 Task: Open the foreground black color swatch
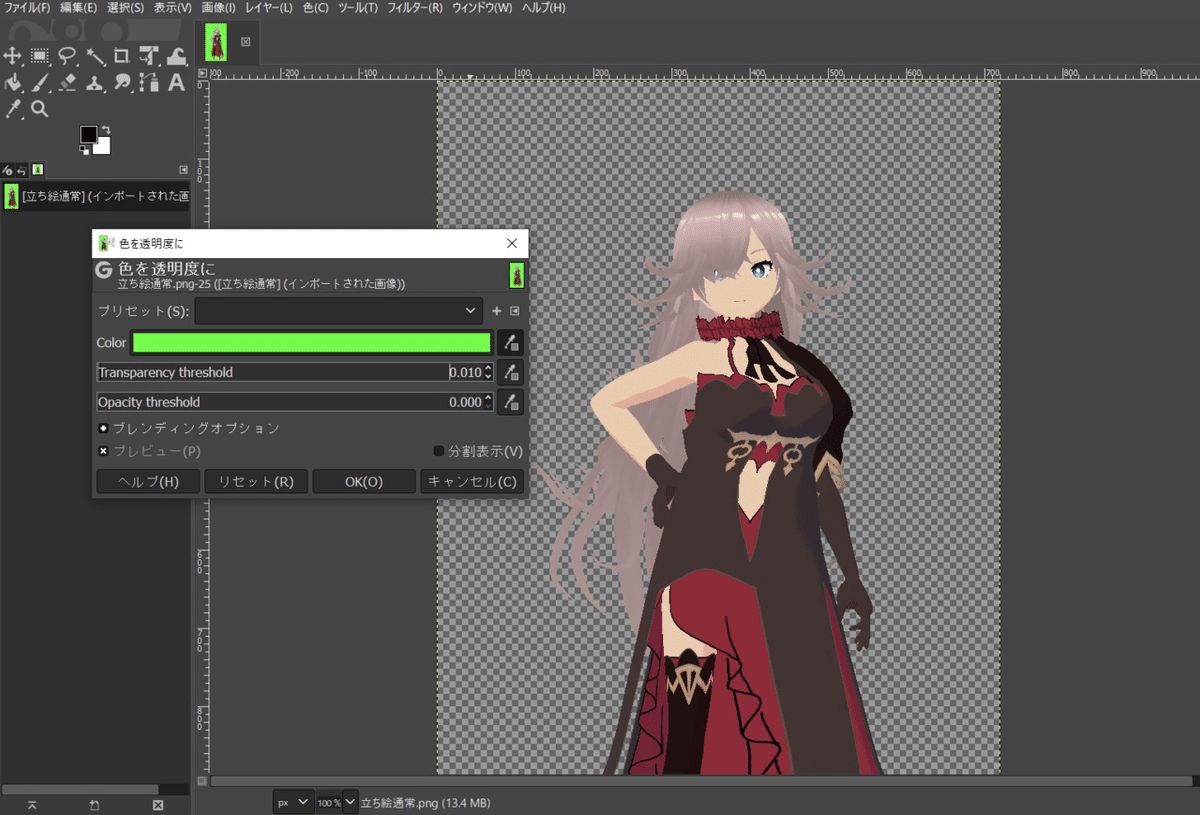89,134
